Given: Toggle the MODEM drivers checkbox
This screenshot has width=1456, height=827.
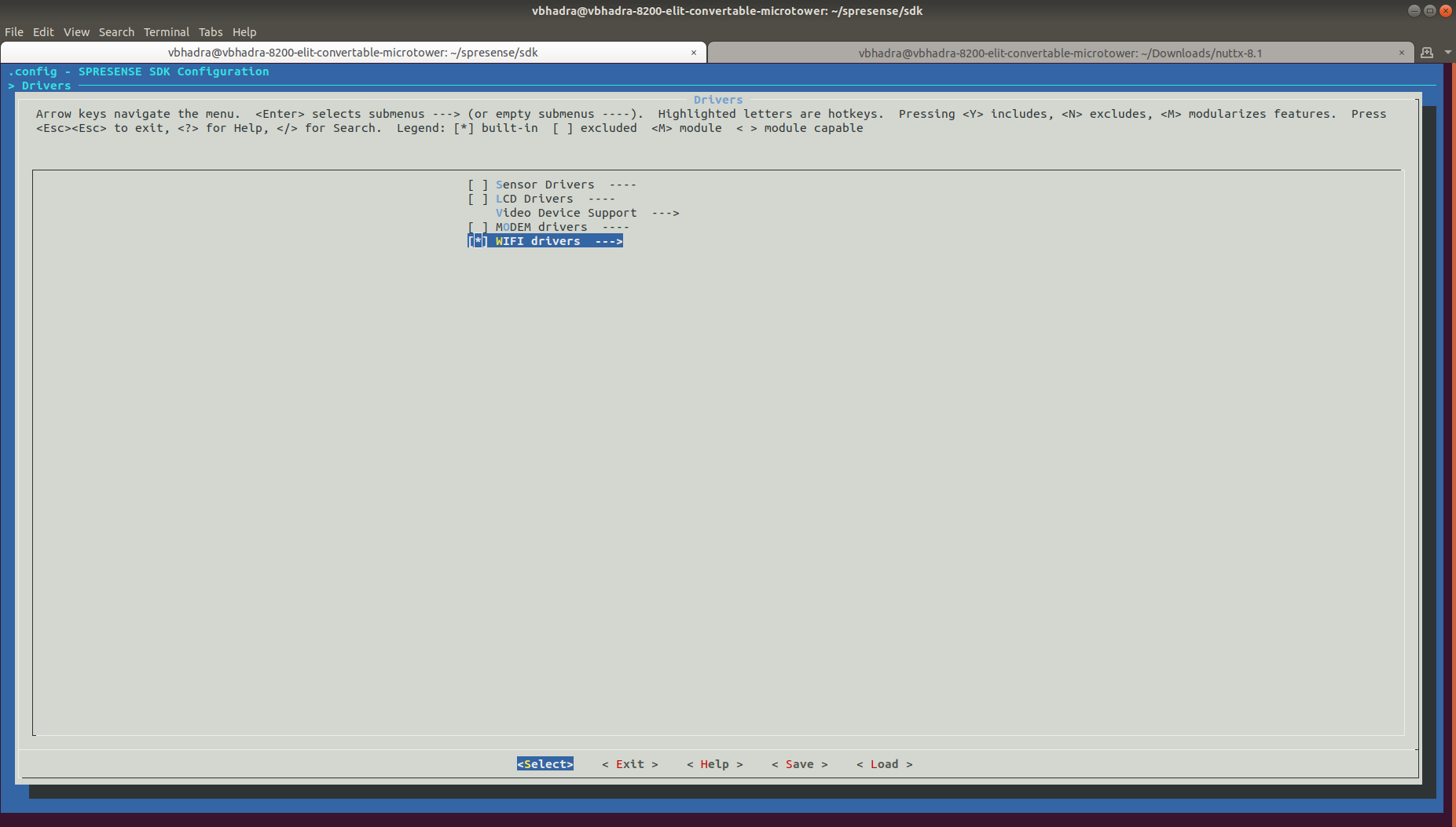Looking at the screenshot, I should [478, 227].
